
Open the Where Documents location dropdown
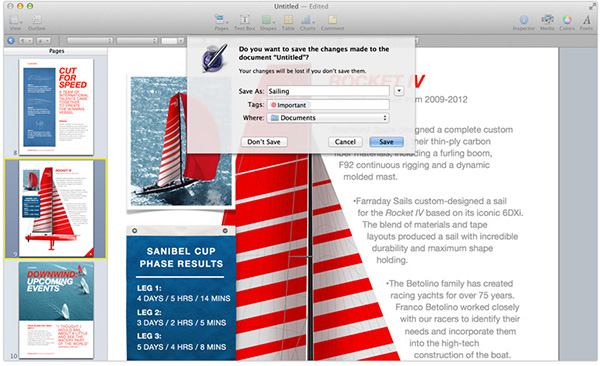[x=328, y=118]
